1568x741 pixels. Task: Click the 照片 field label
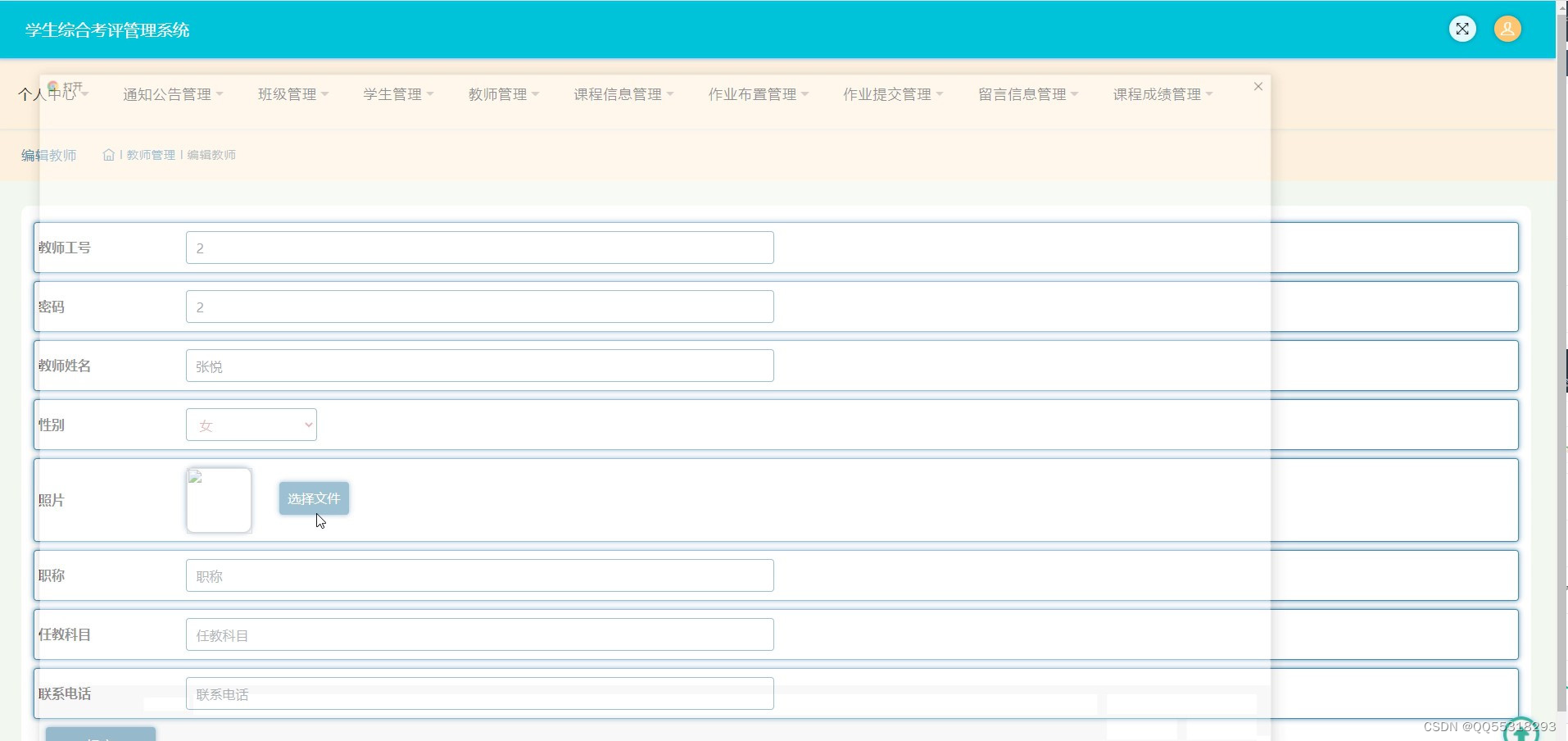[51, 500]
